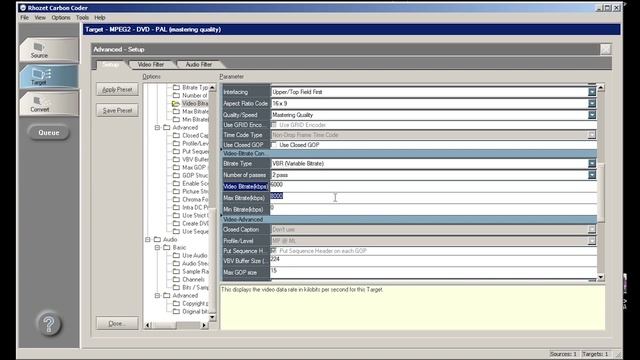Select Sample Rate tree item
The width and height of the screenshot is (640, 360).
click(195, 271)
